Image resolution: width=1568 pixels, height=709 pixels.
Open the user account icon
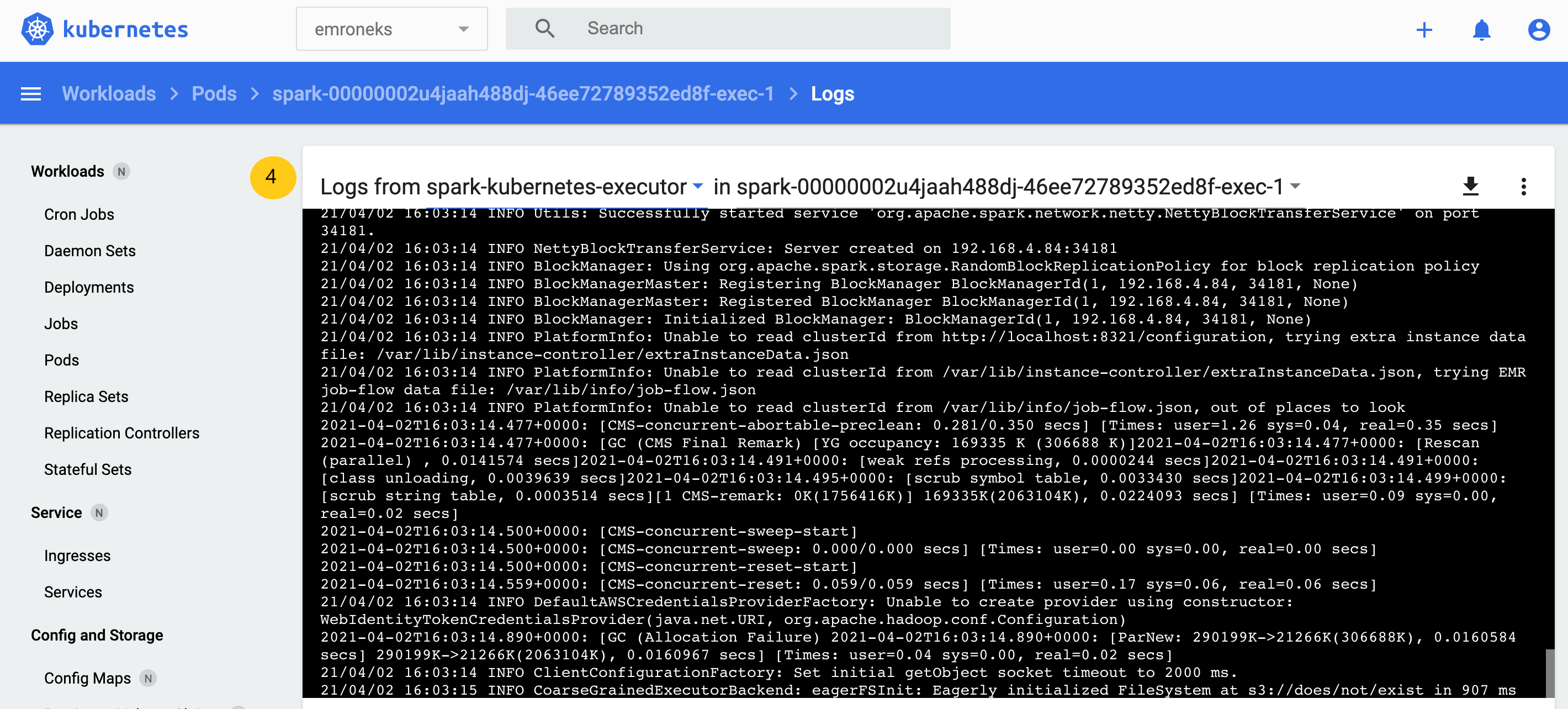tap(1538, 29)
